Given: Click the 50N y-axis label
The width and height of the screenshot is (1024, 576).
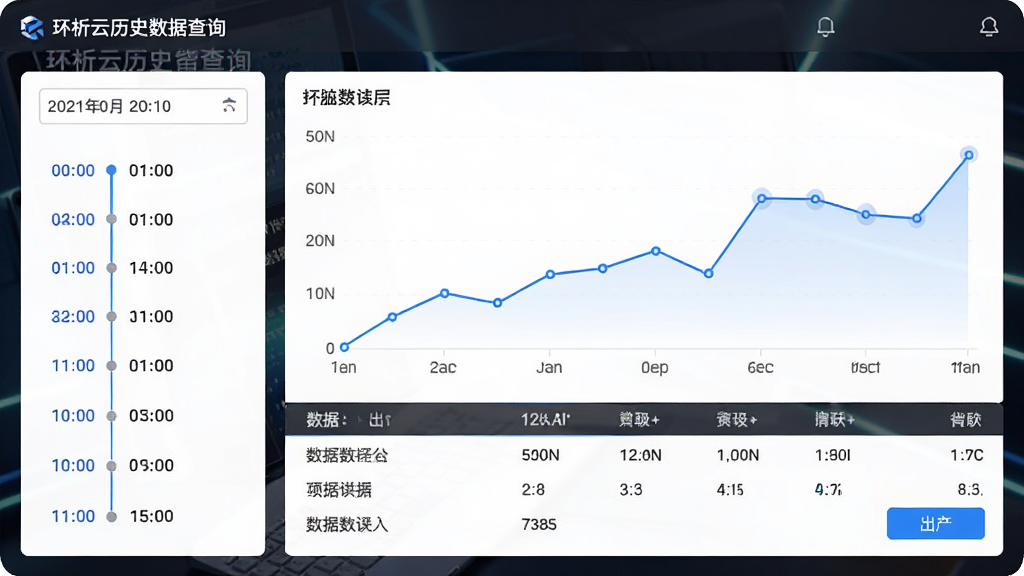Looking at the screenshot, I should pos(320,136).
